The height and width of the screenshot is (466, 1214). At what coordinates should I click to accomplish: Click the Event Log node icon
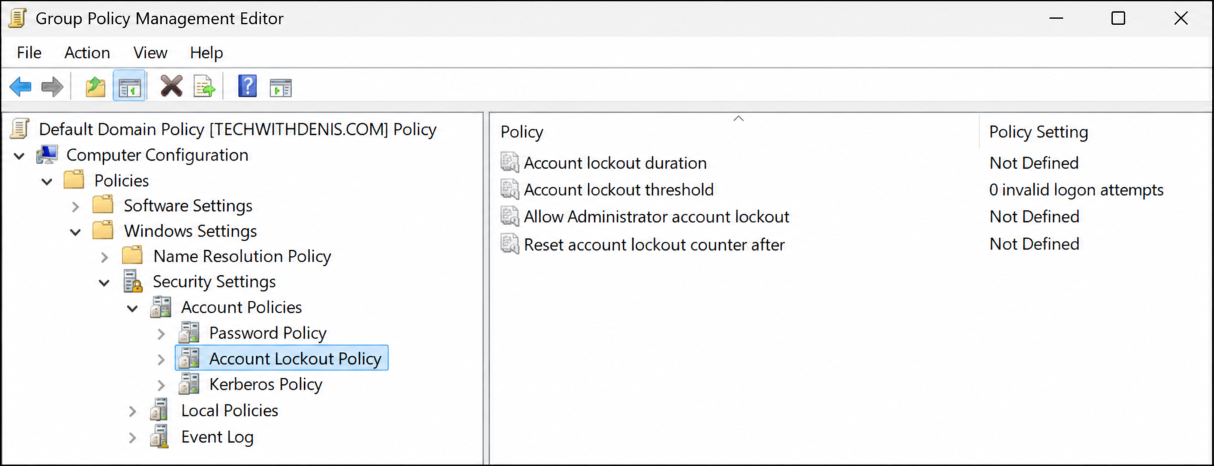pos(160,437)
